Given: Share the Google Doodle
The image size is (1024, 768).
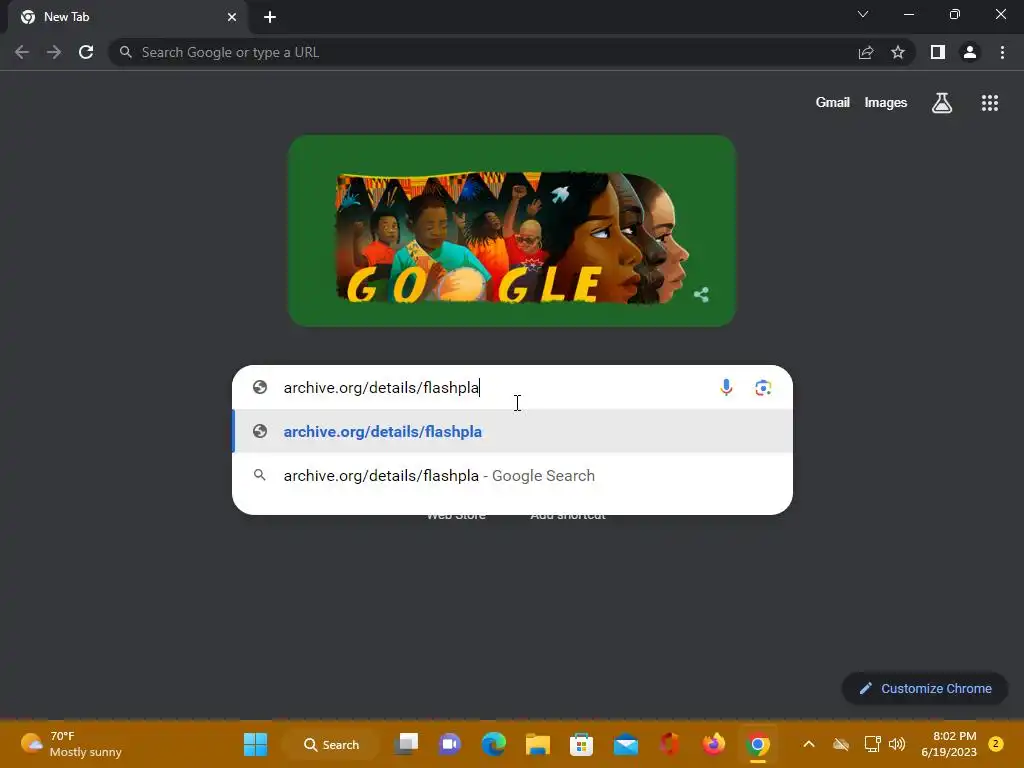Looking at the screenshot, I should [701, 295].
